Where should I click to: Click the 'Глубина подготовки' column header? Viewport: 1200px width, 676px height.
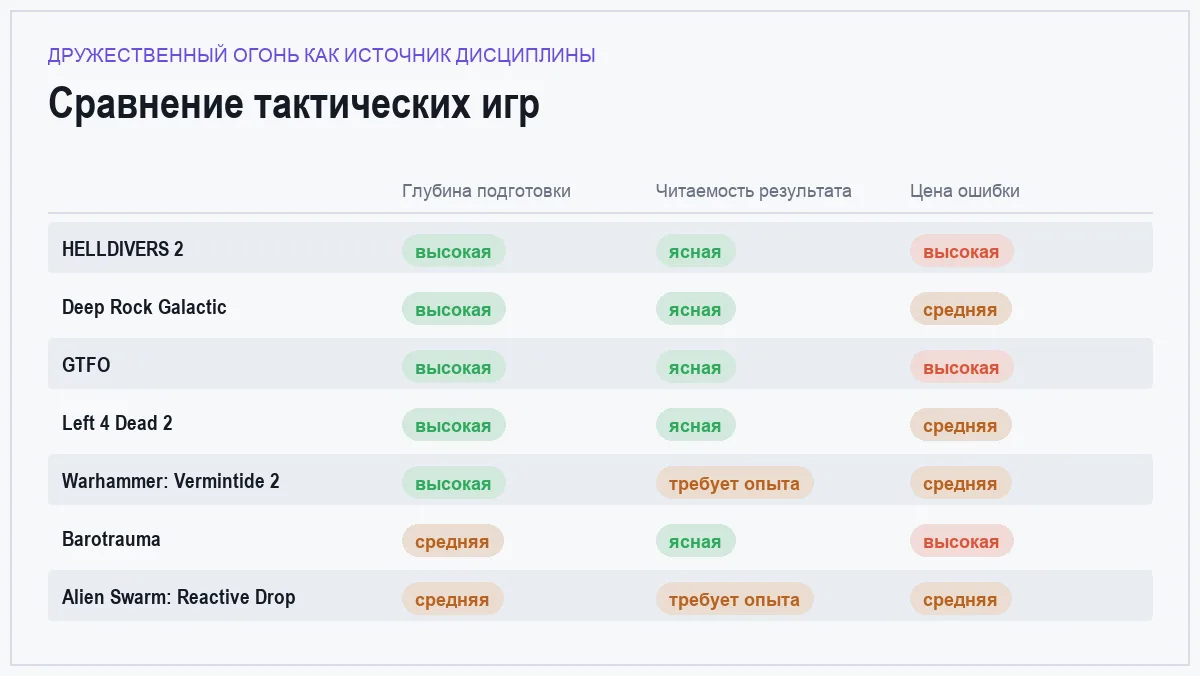pyautogui.click(x=486, y=191)
